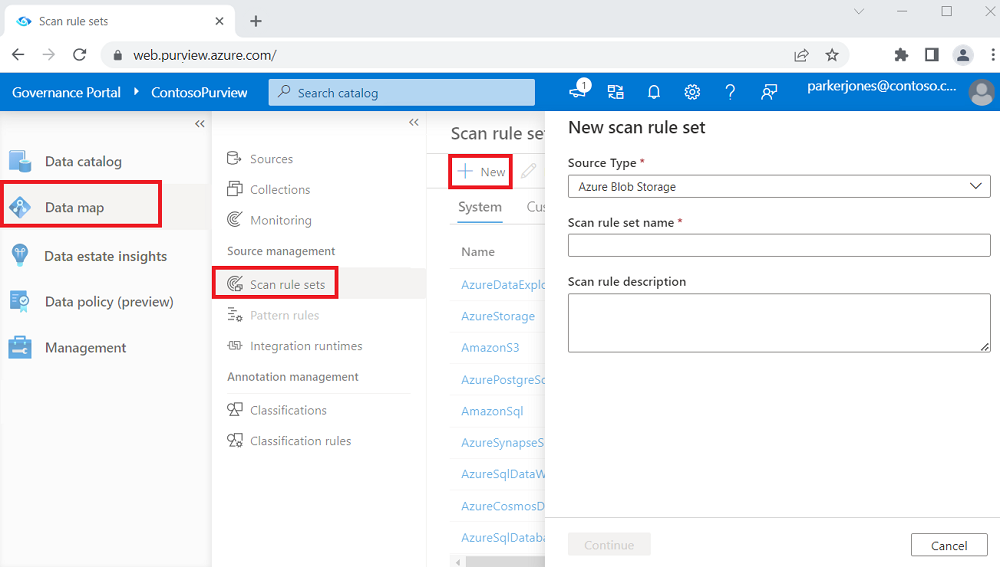Click the Search catalog box
This screenshot has height=567, width=1000.
coord(402,92)
